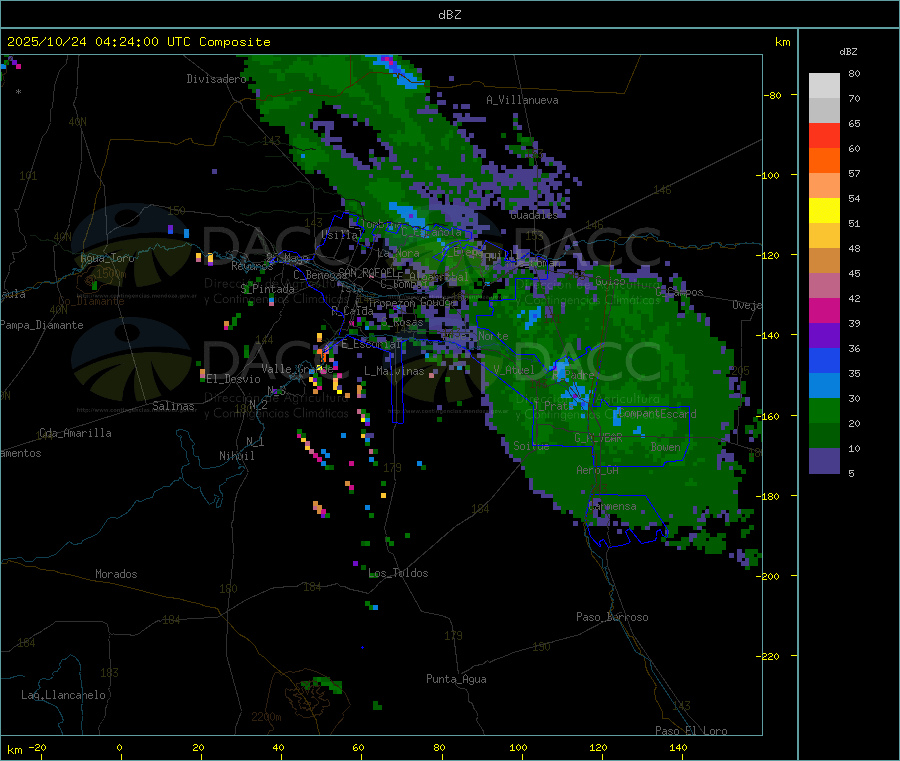Click the red swatch in the dBZ legend
Image resolution: width=900 pixels, height=761 pixels.
[824, 135]
